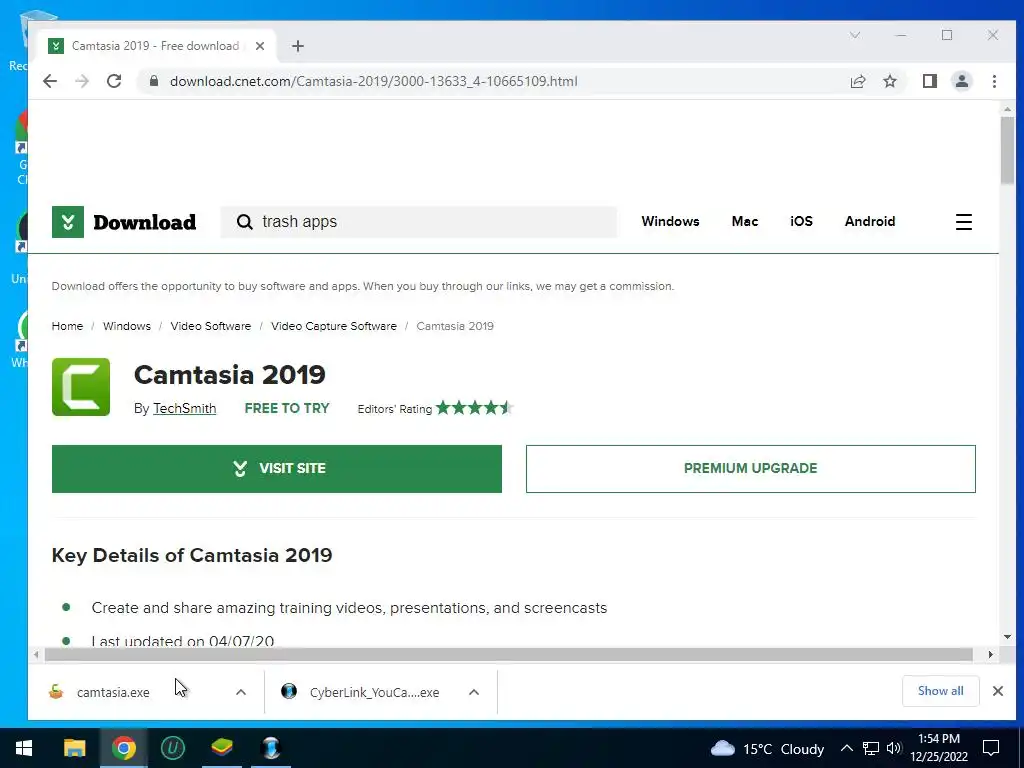Click the FREE TO TRY label

(x=287, y=408)
